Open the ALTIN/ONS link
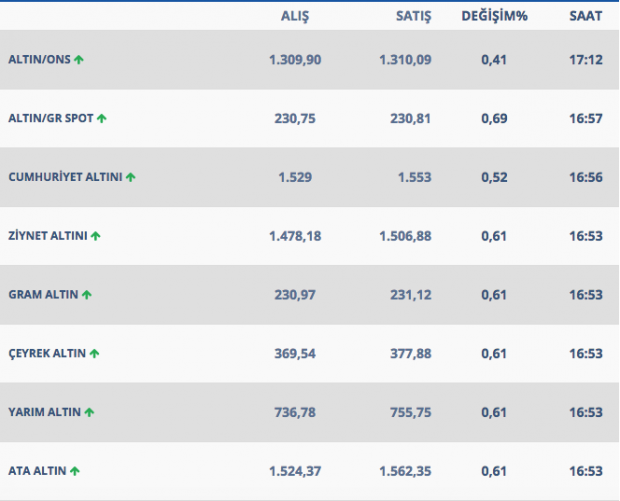 click(x=39, y=60)
